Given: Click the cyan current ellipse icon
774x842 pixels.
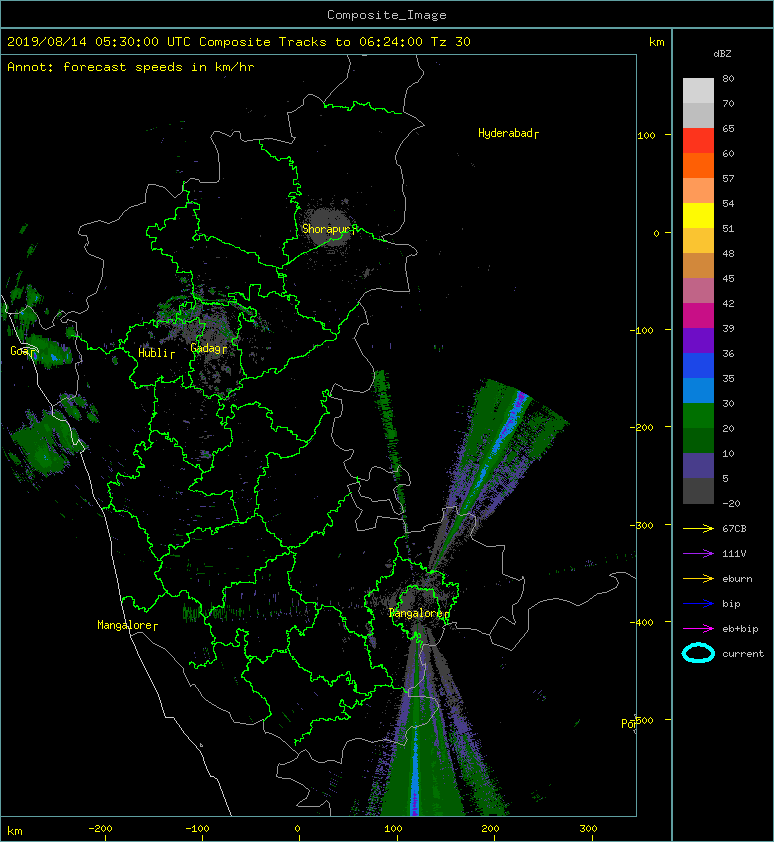Looking at the screenshot, I should pyautogui.click(x=698, y=653).
